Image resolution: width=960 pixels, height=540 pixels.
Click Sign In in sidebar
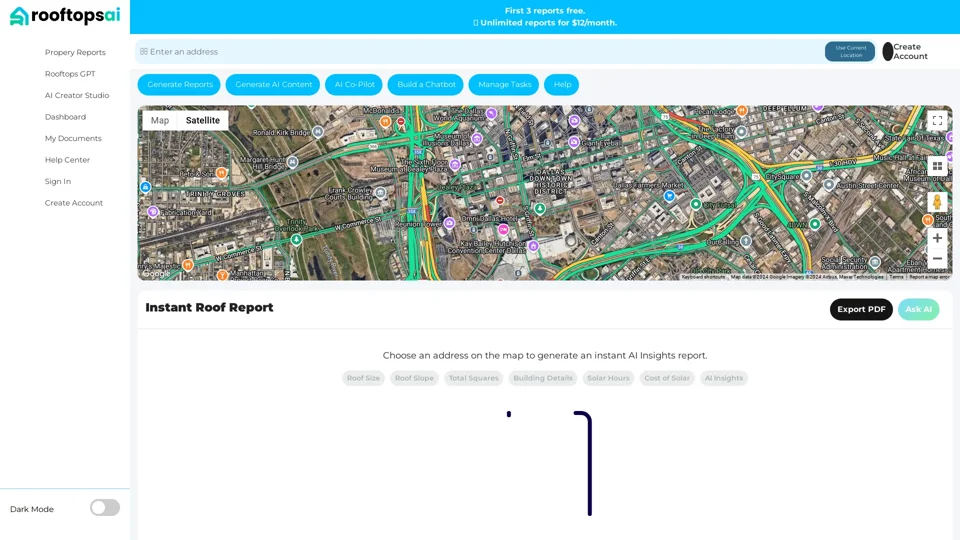[x=58, y=181]
